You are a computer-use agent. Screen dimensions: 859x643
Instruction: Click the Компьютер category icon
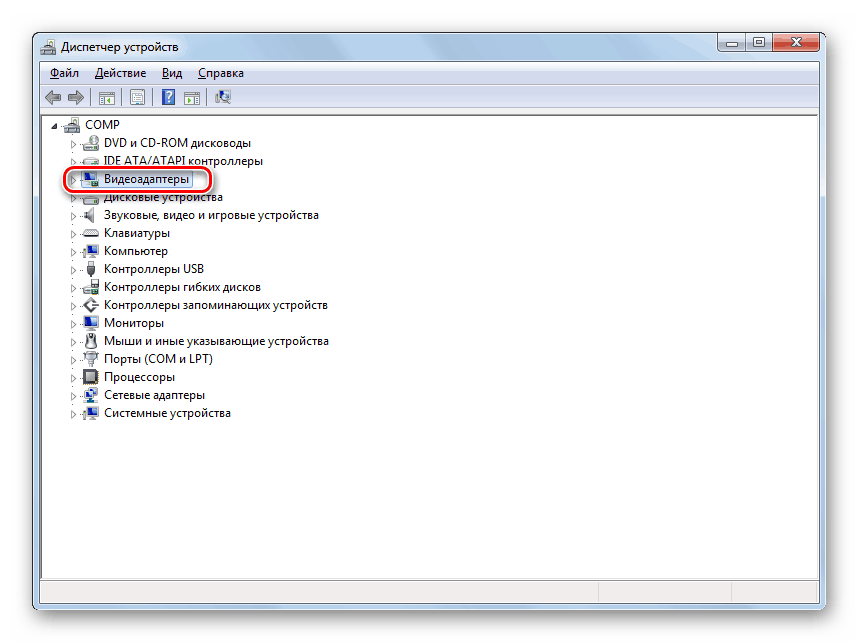[90, 251]
